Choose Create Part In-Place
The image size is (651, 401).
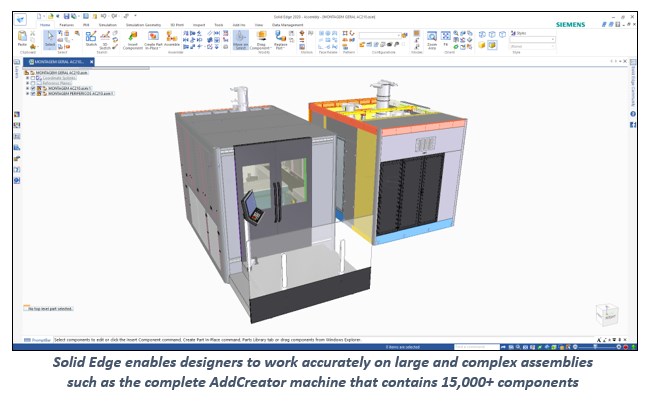pyautogui.click(x=153, y=40)
